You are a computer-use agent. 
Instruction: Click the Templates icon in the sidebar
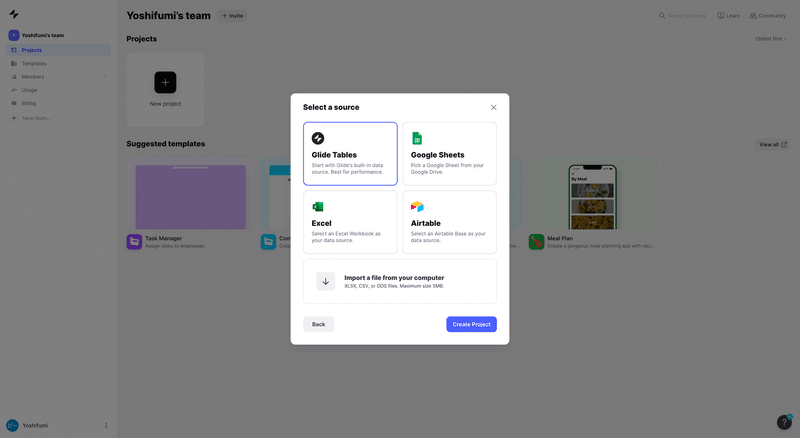click(x=14, y=63)
